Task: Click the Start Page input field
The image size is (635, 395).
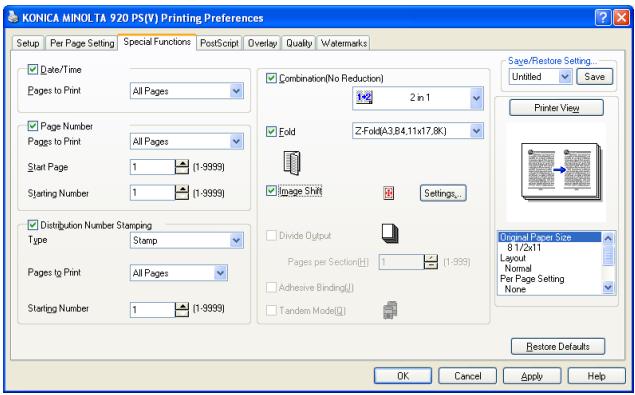Action: tap(153, 167)
